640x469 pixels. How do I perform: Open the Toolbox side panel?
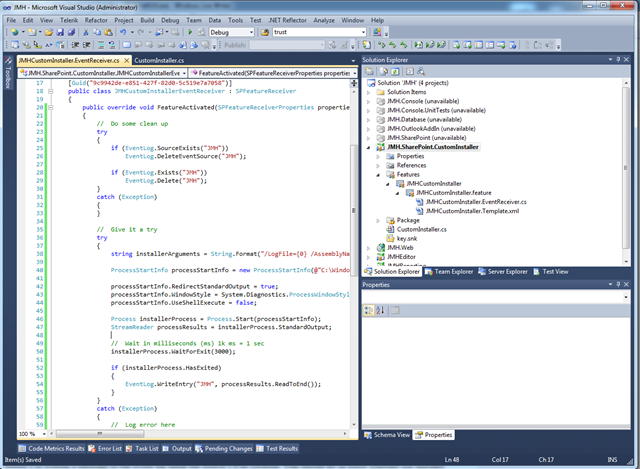(x=6, y=80)
